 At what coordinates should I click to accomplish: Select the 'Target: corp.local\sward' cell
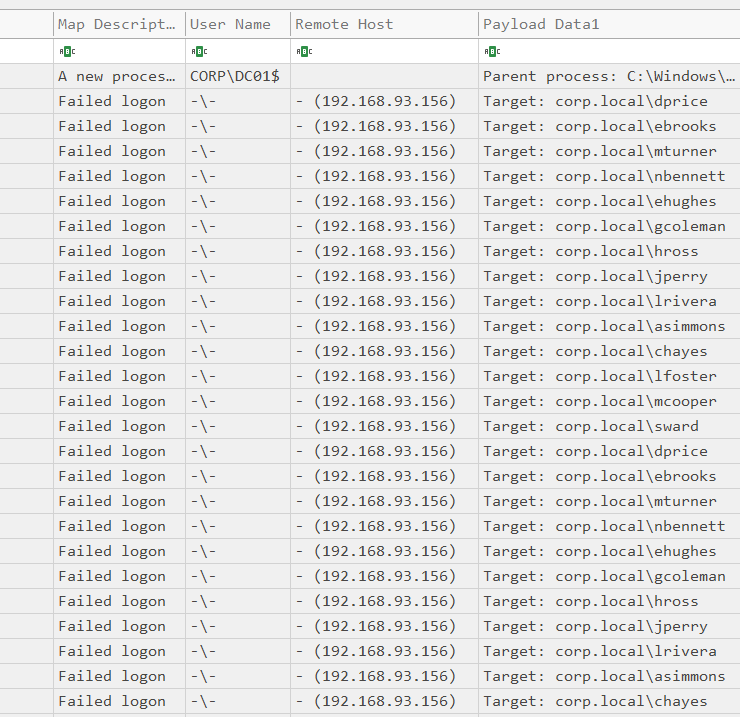click(609, 426)
